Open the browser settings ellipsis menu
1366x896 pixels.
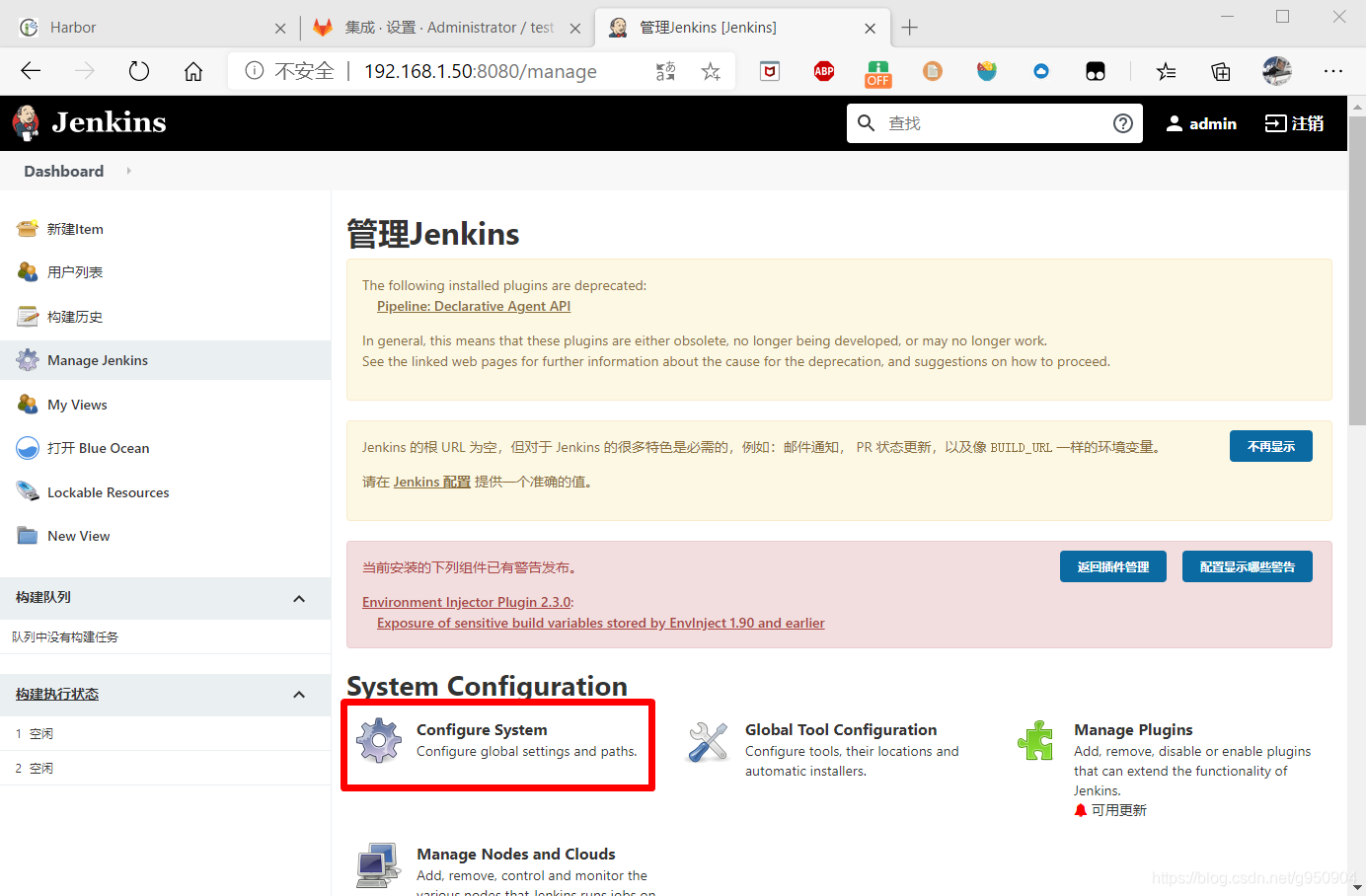click(x=1333, y=71)
